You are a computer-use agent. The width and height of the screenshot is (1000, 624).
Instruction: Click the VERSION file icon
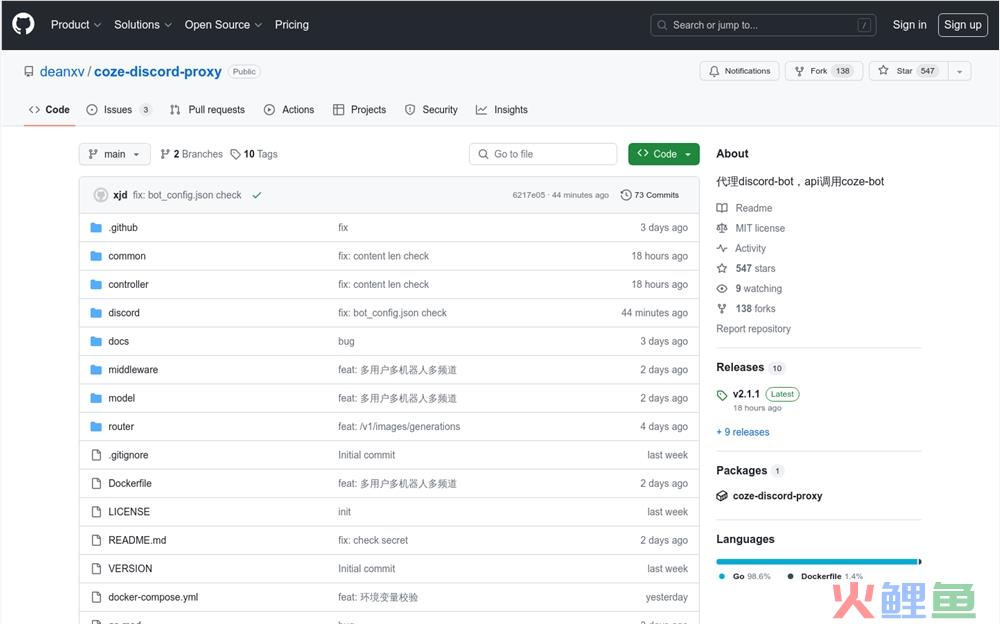coord(96,568)
